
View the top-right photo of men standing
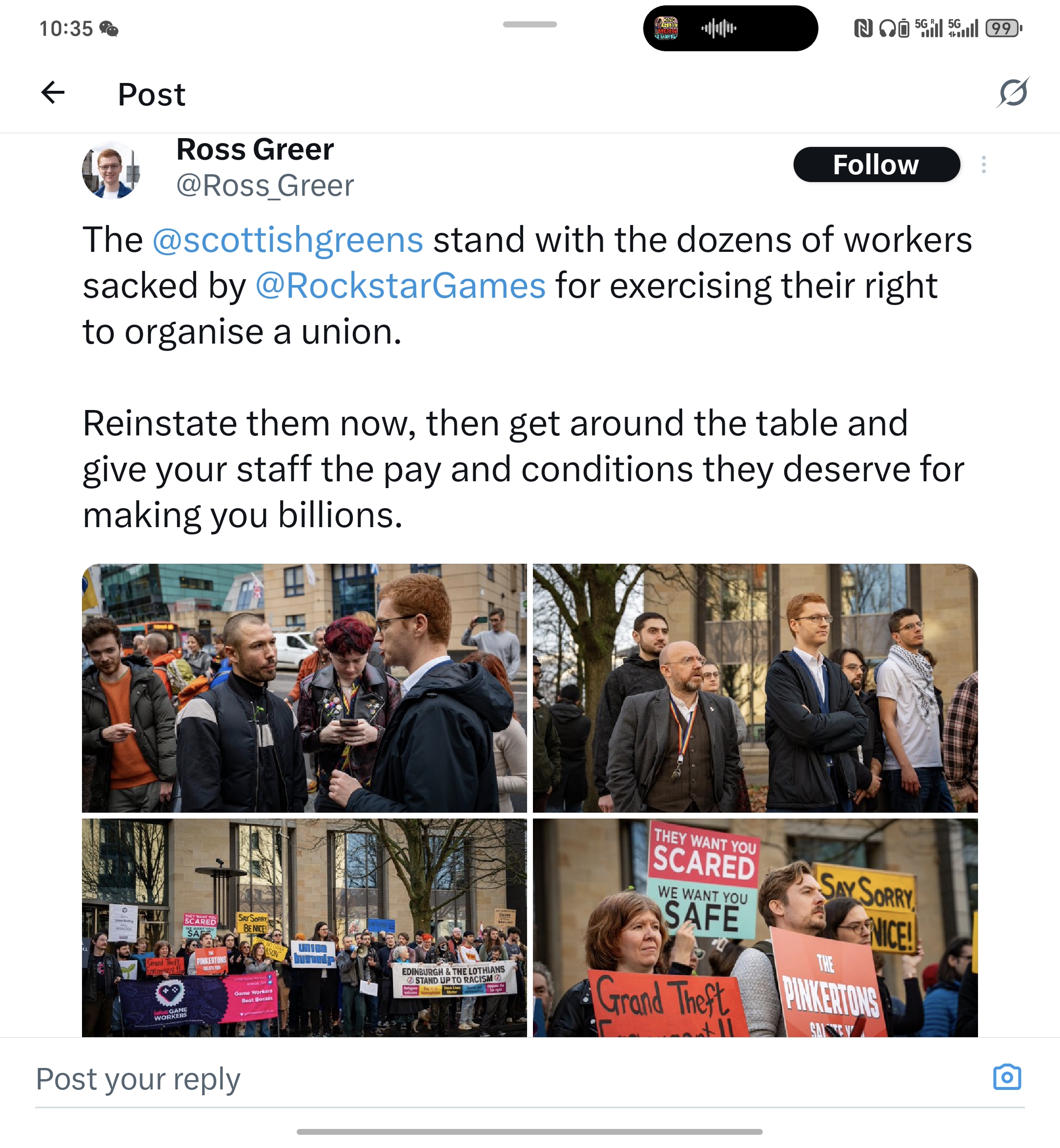pyautogui.click(x=755, y=688)
